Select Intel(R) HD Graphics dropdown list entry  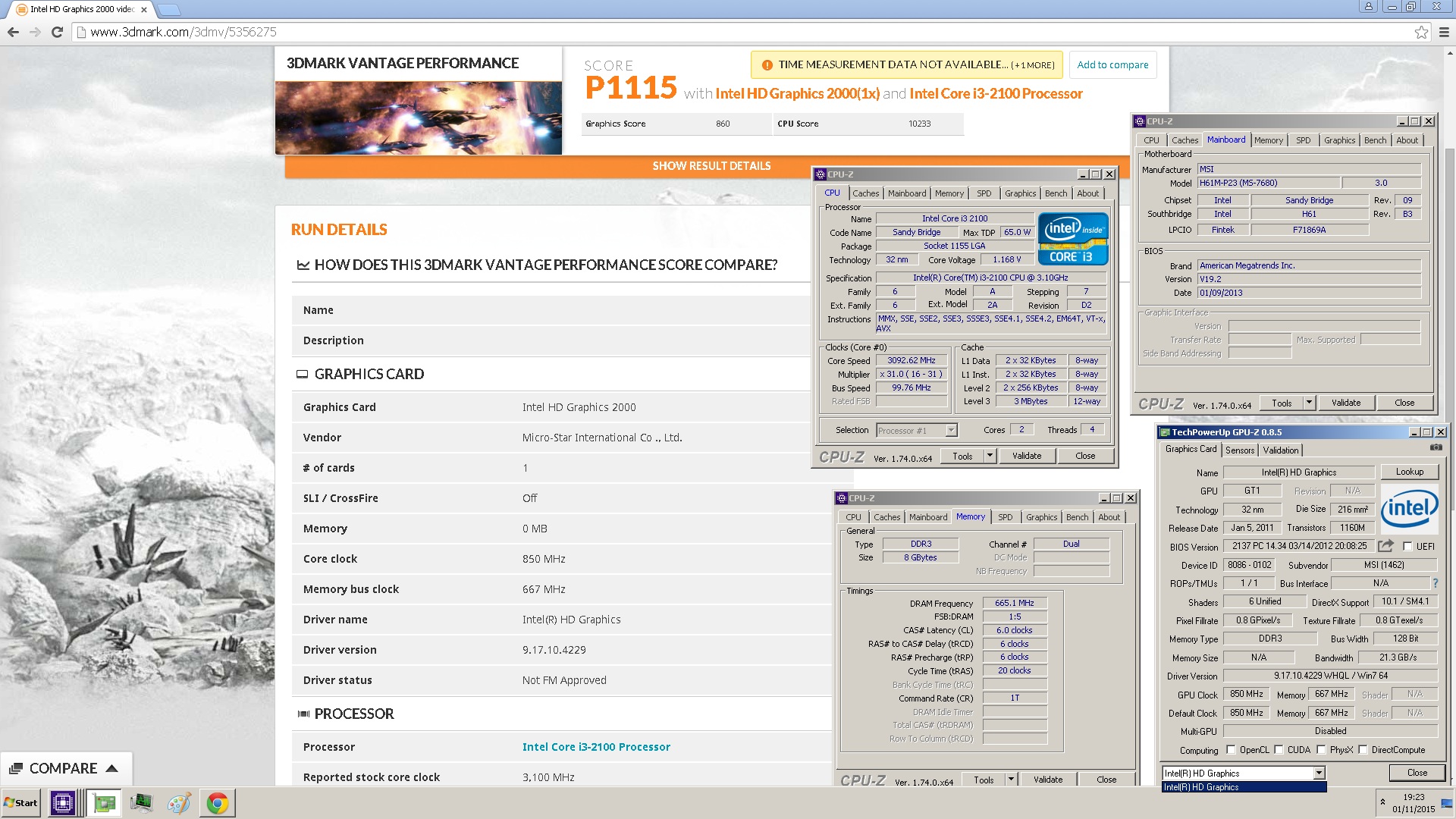point(1244,787)
